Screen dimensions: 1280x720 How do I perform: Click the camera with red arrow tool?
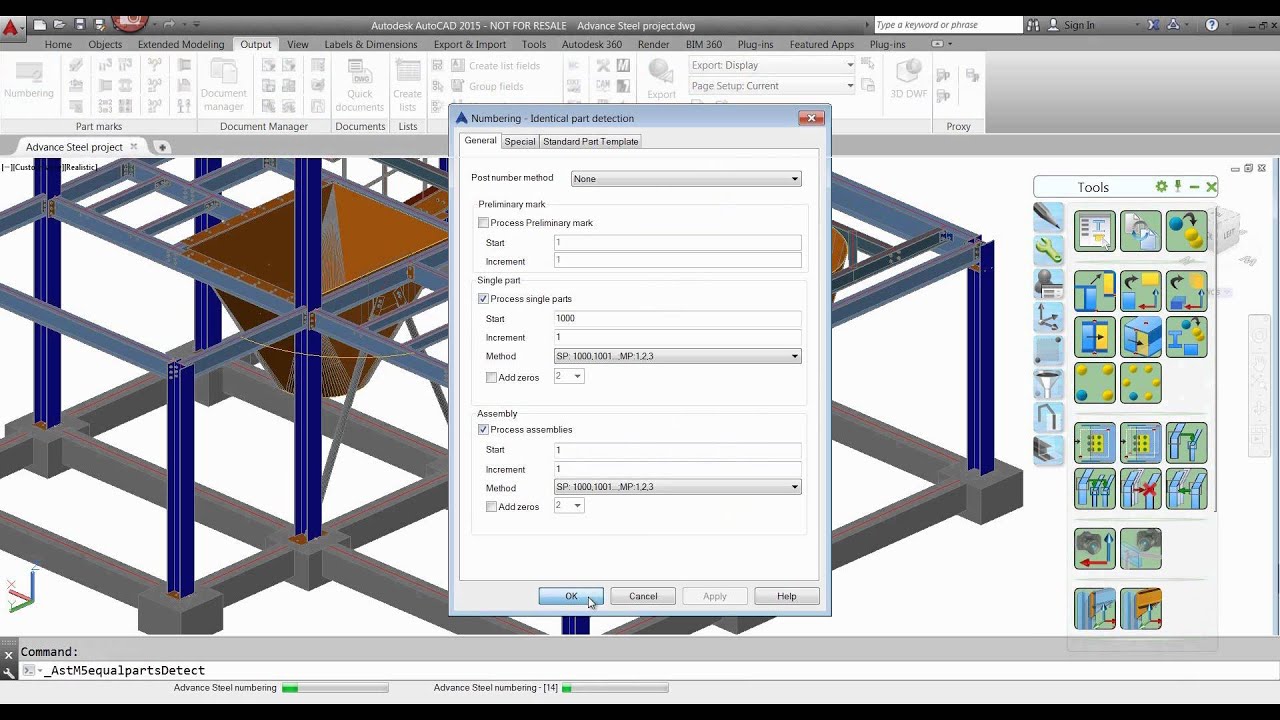point(1095,549)
